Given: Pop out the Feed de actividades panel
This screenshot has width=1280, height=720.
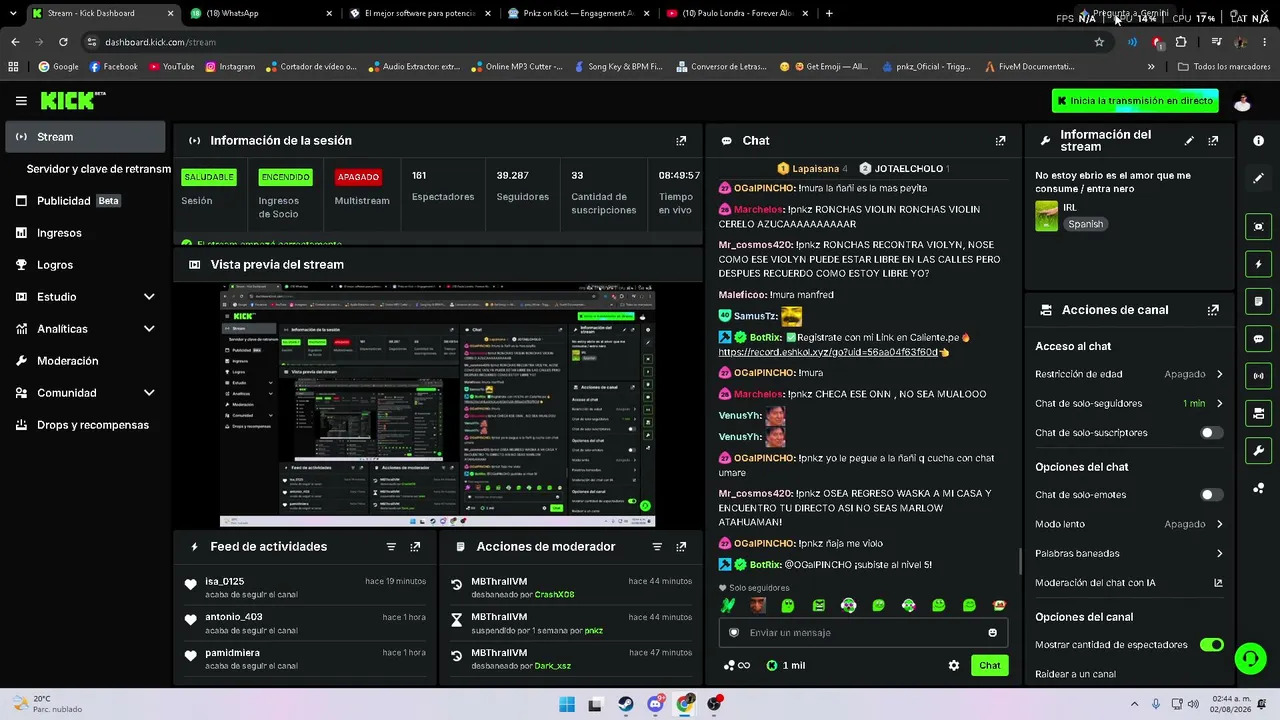Looking at the screenshot, I should (x=415, y=547).
